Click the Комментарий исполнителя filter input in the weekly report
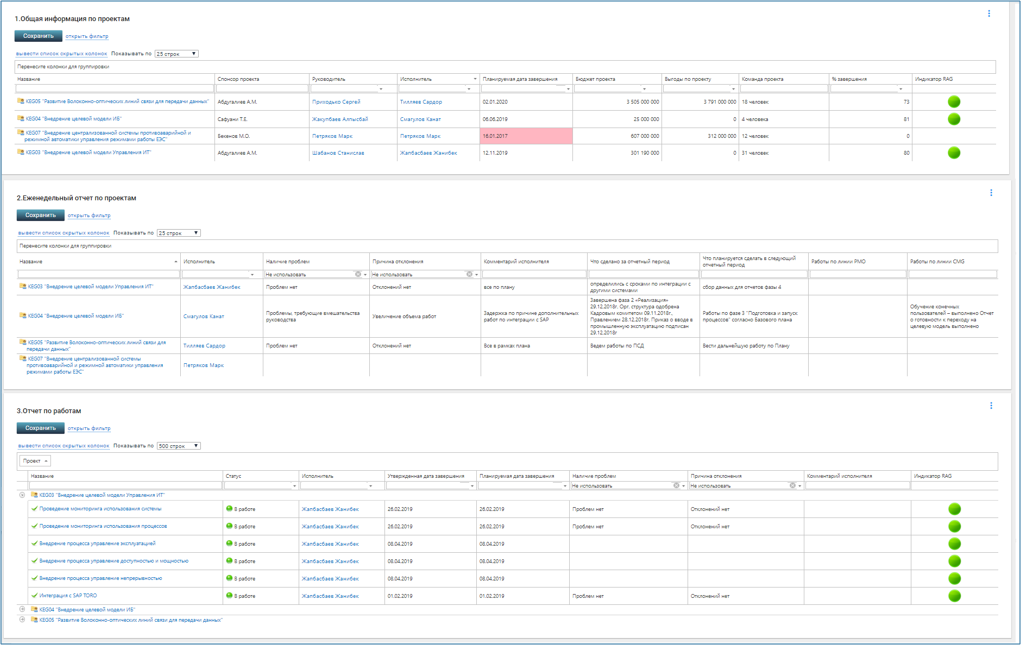The height and width of the screenshot is (645, 1021). [533, 275]
